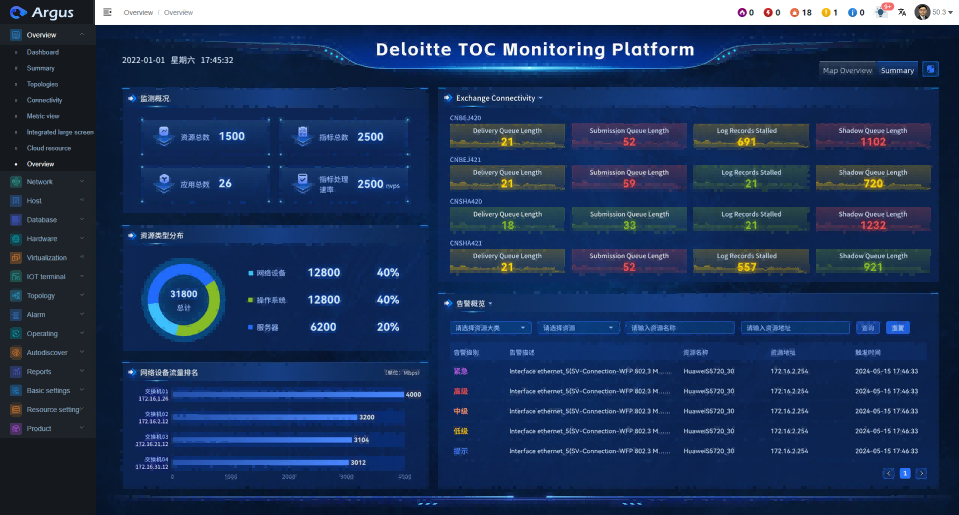Click the resource address input field
This screenshot has height=515, width=959.
click(795, 328)
